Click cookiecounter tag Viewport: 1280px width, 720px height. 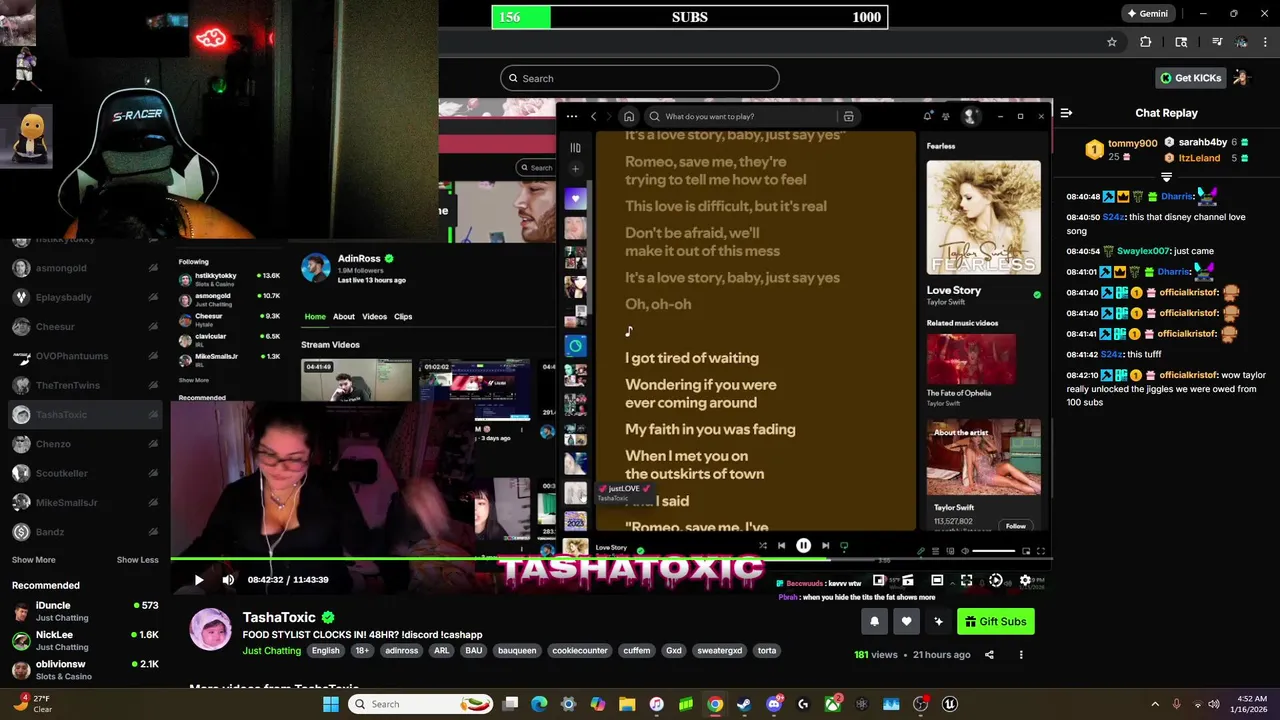pyautogui.click(x=580, y=651)
